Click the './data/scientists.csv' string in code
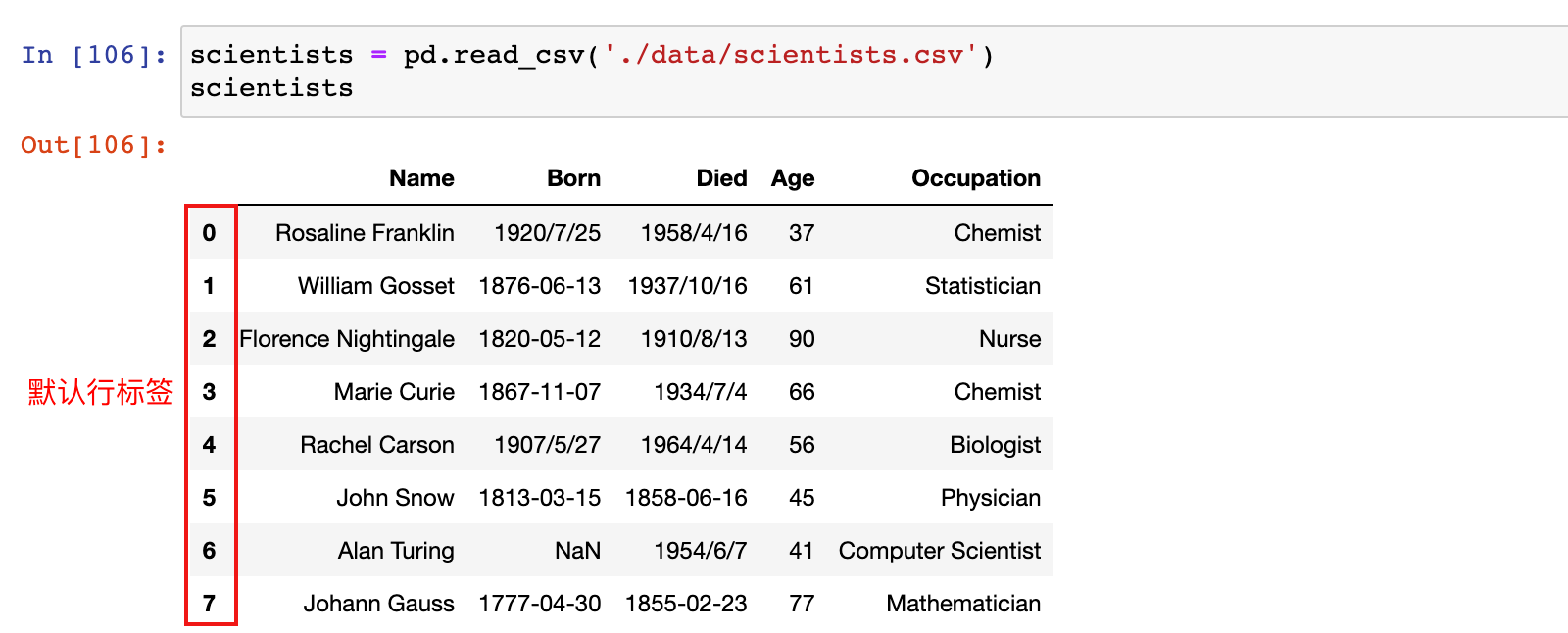 point(790,55)
